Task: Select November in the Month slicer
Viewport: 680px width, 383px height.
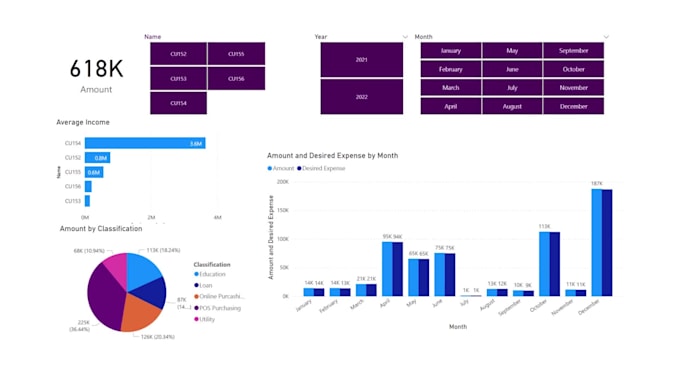Action: [573, 88]
